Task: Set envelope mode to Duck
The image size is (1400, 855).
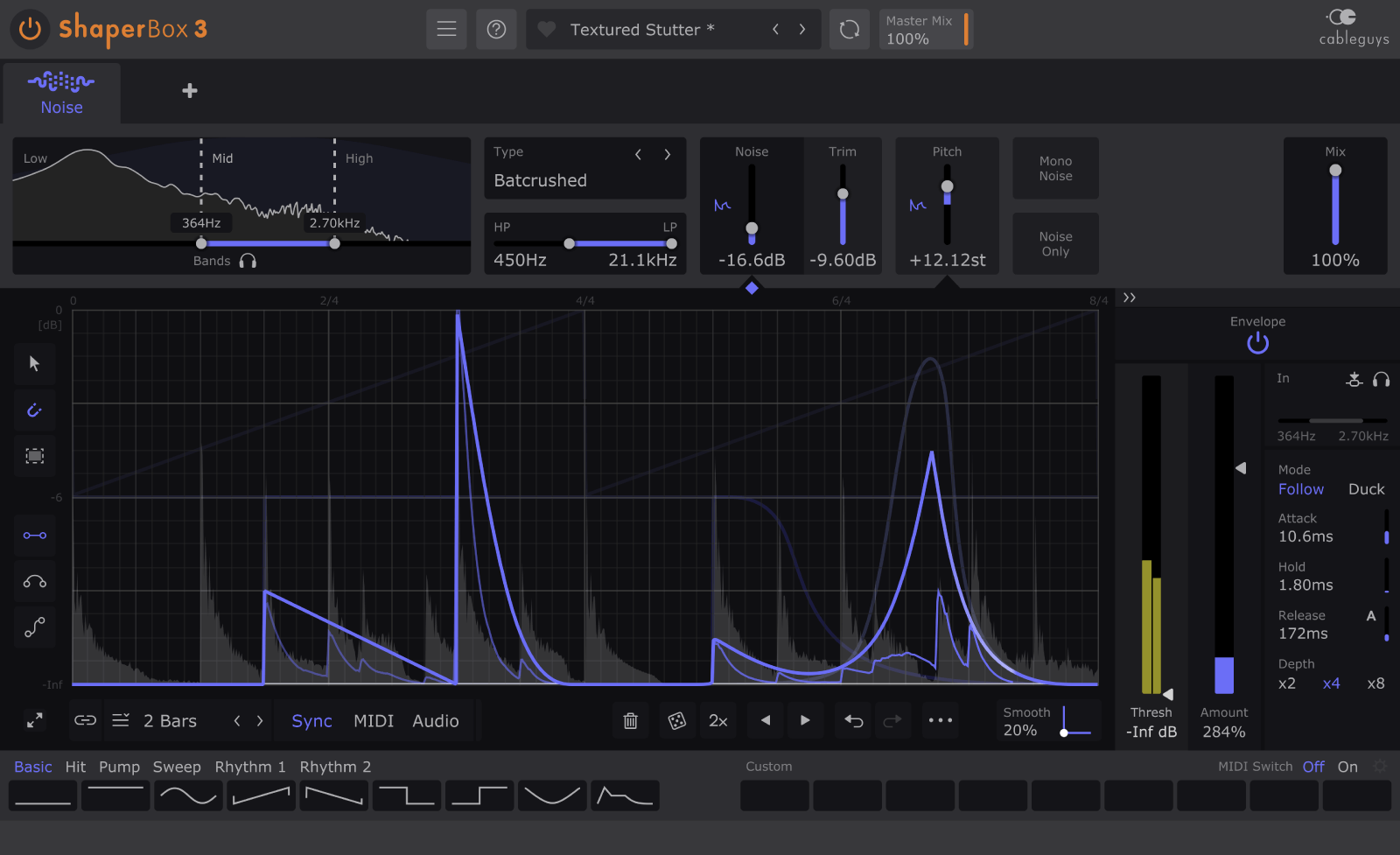Action: tap(1366, 489)
